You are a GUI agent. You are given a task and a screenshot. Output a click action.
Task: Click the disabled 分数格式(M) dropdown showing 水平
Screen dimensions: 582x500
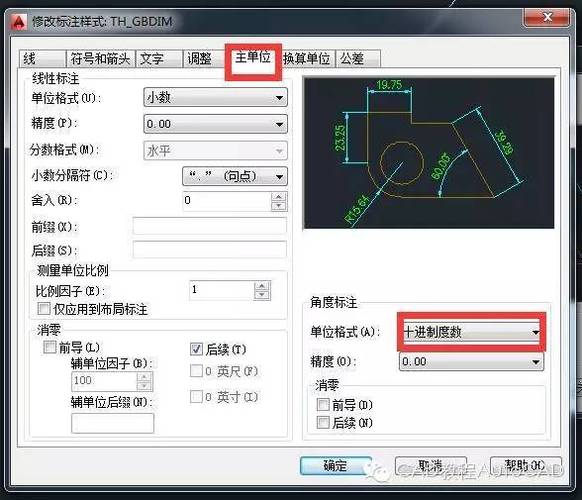point(215,151)
